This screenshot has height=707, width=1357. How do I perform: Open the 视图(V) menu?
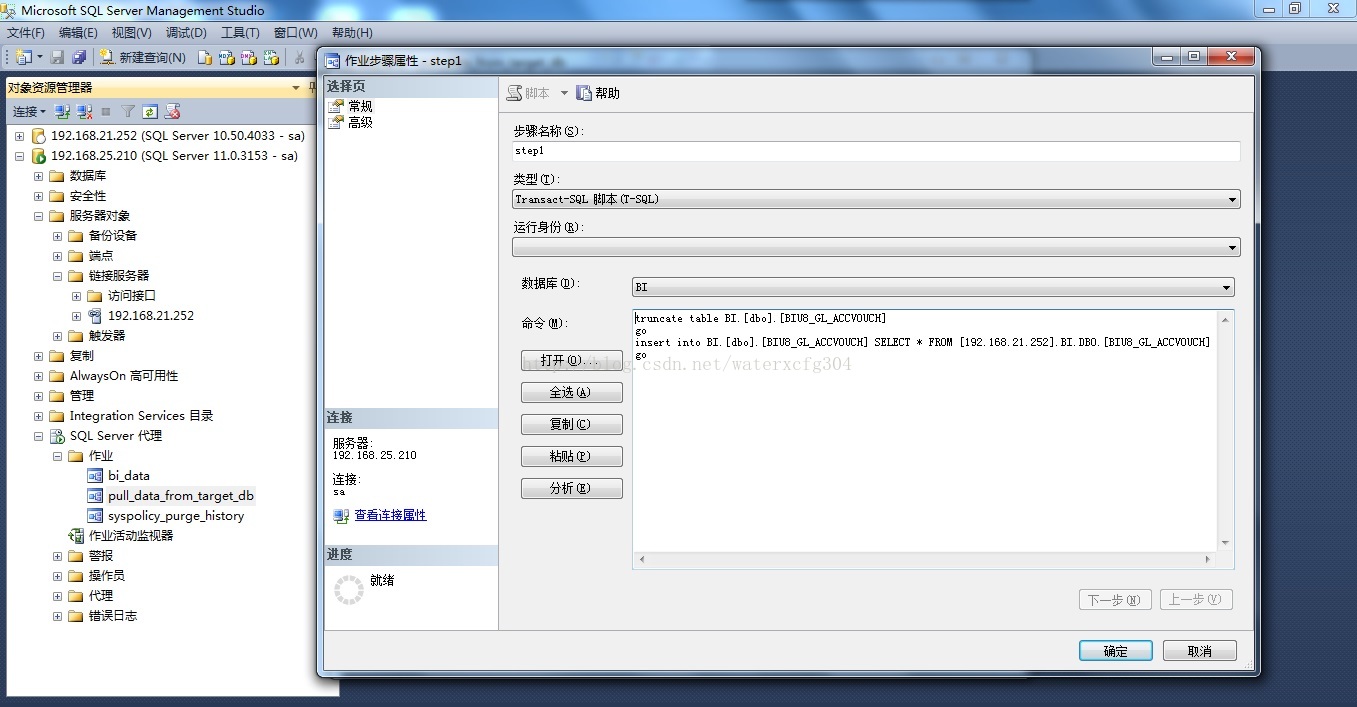(x=131, y=33)
